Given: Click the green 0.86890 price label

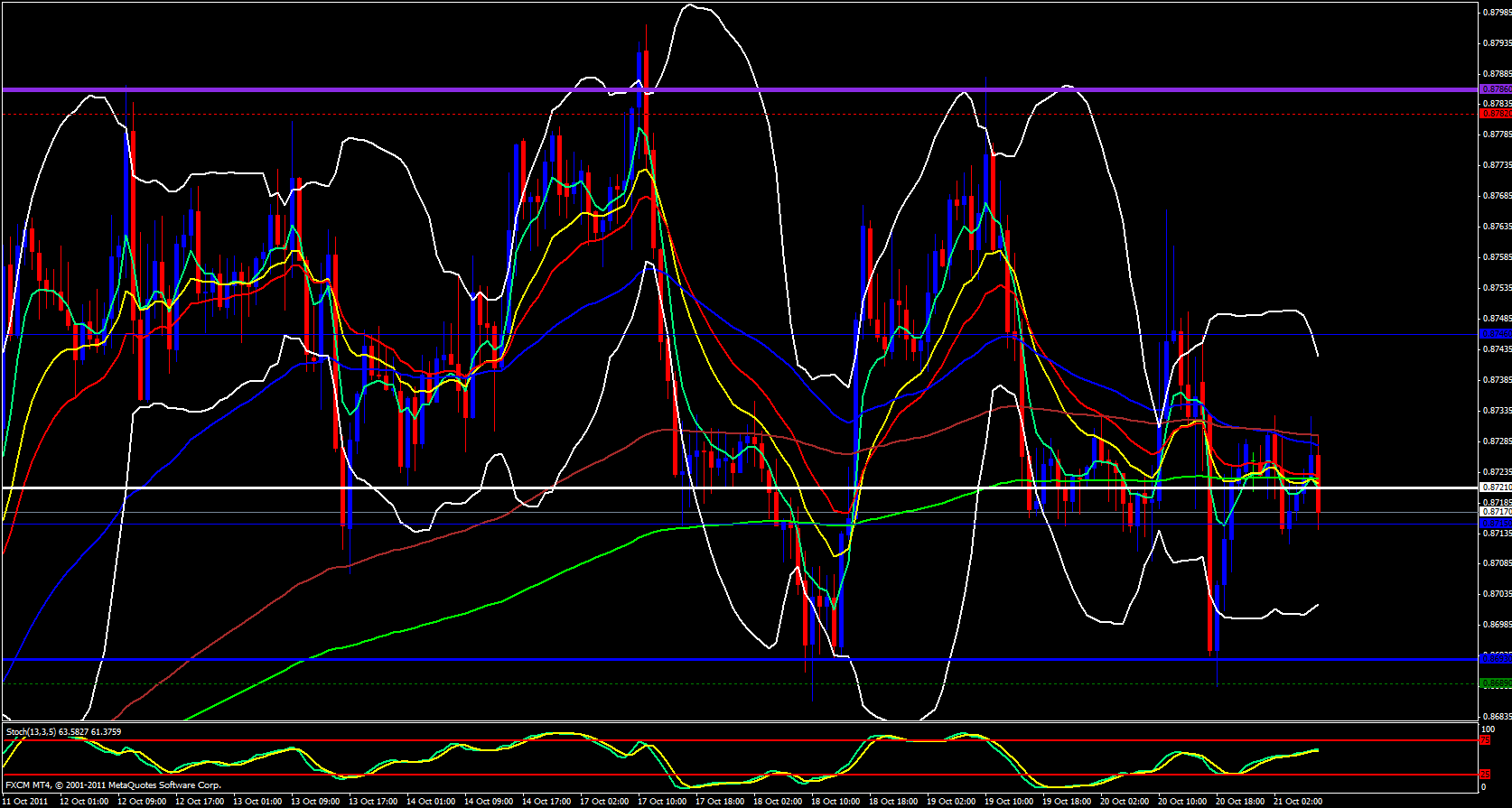Looking at the screenshot, I should (1495, 683).
